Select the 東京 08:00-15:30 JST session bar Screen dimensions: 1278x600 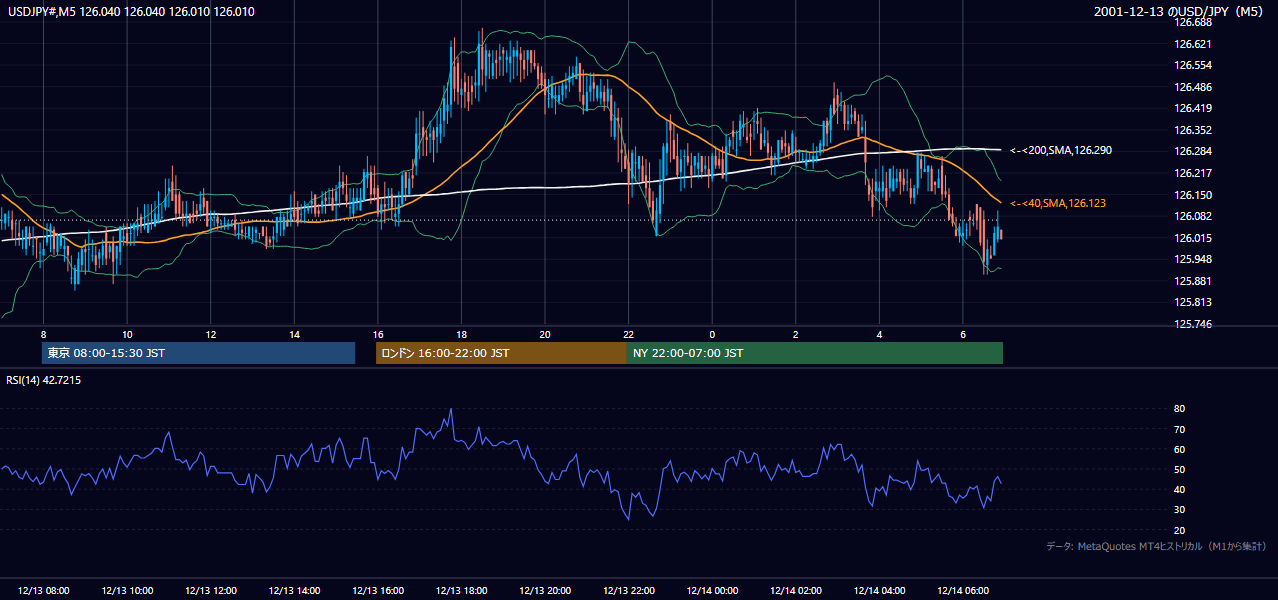click(198, 353)
